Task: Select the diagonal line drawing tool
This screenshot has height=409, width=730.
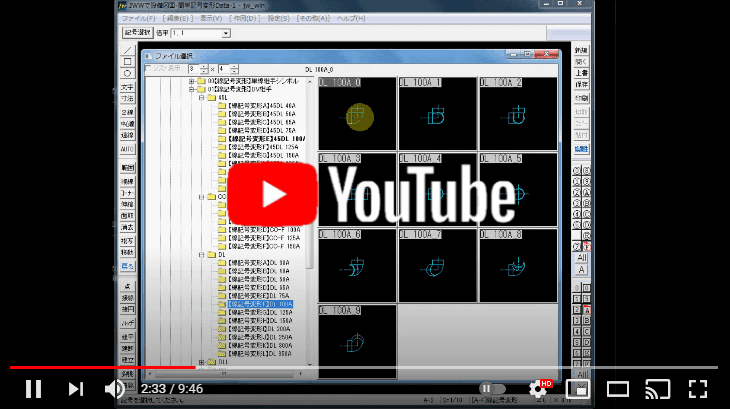Action: coord(127,50)
